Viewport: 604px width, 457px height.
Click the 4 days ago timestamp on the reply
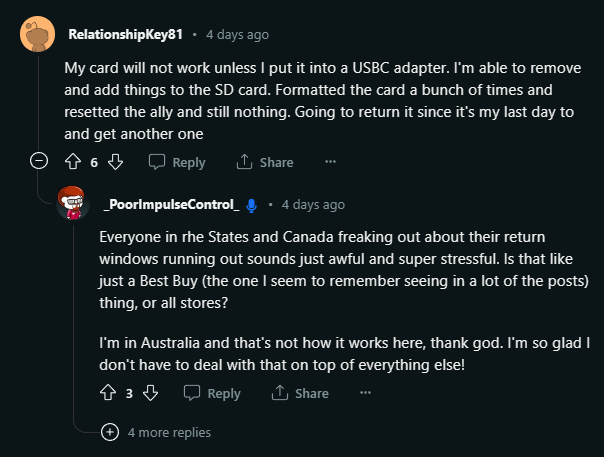313,205
